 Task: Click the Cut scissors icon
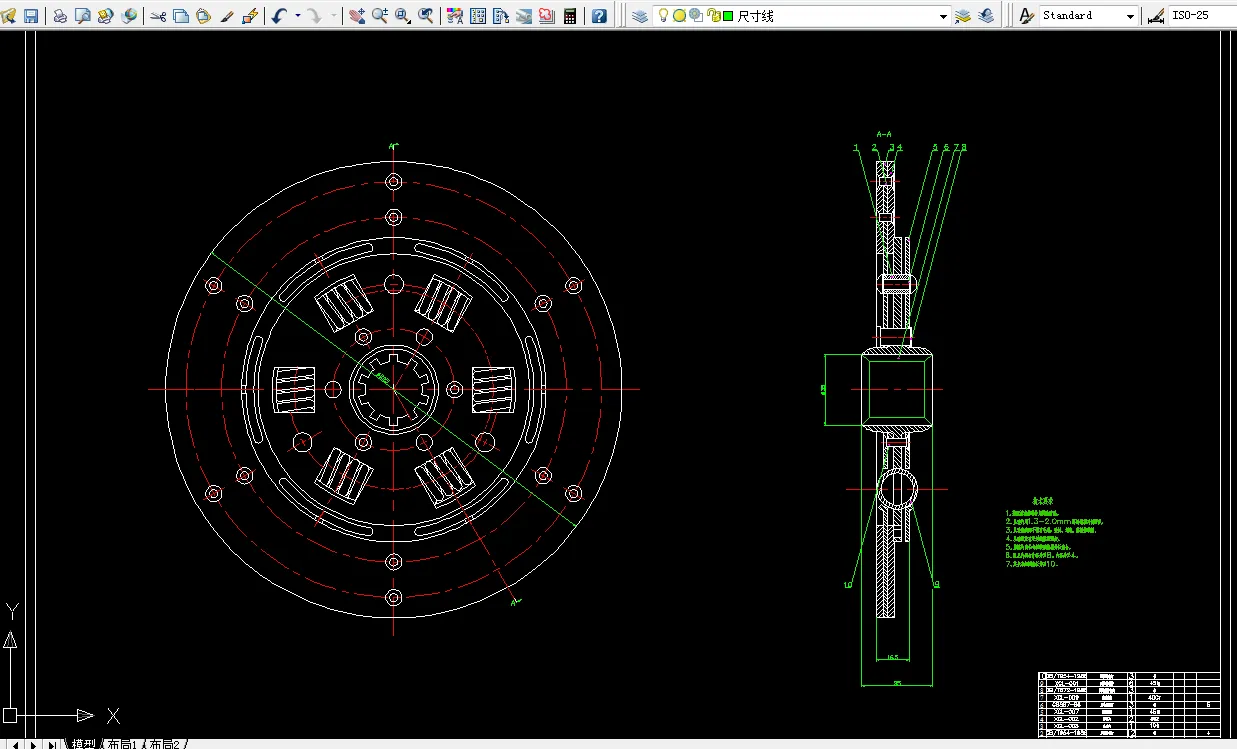click(158, 16)
